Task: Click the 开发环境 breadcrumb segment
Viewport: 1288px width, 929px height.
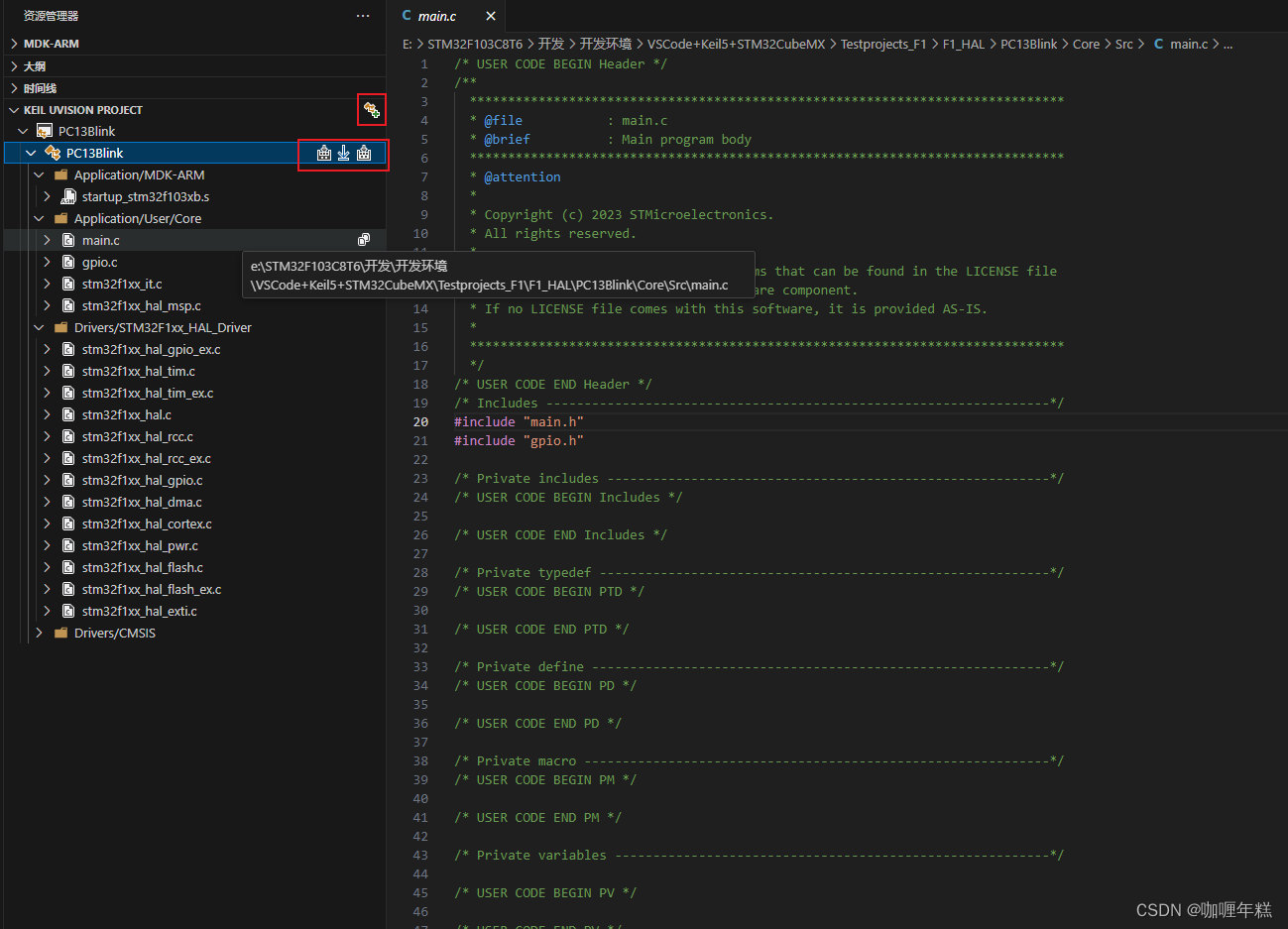Action: pos(605,44)
